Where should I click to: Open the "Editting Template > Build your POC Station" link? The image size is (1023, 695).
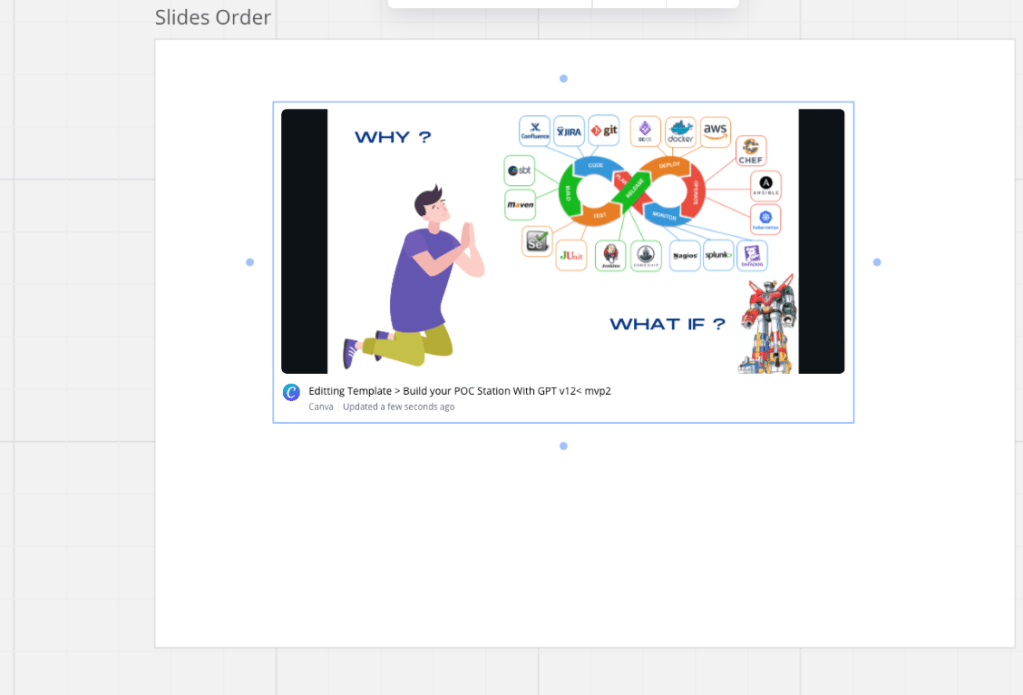point(459,391)
